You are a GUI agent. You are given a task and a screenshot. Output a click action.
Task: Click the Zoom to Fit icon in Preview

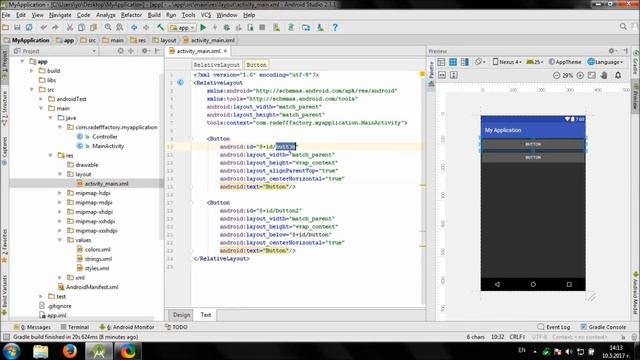pos(592,75)
